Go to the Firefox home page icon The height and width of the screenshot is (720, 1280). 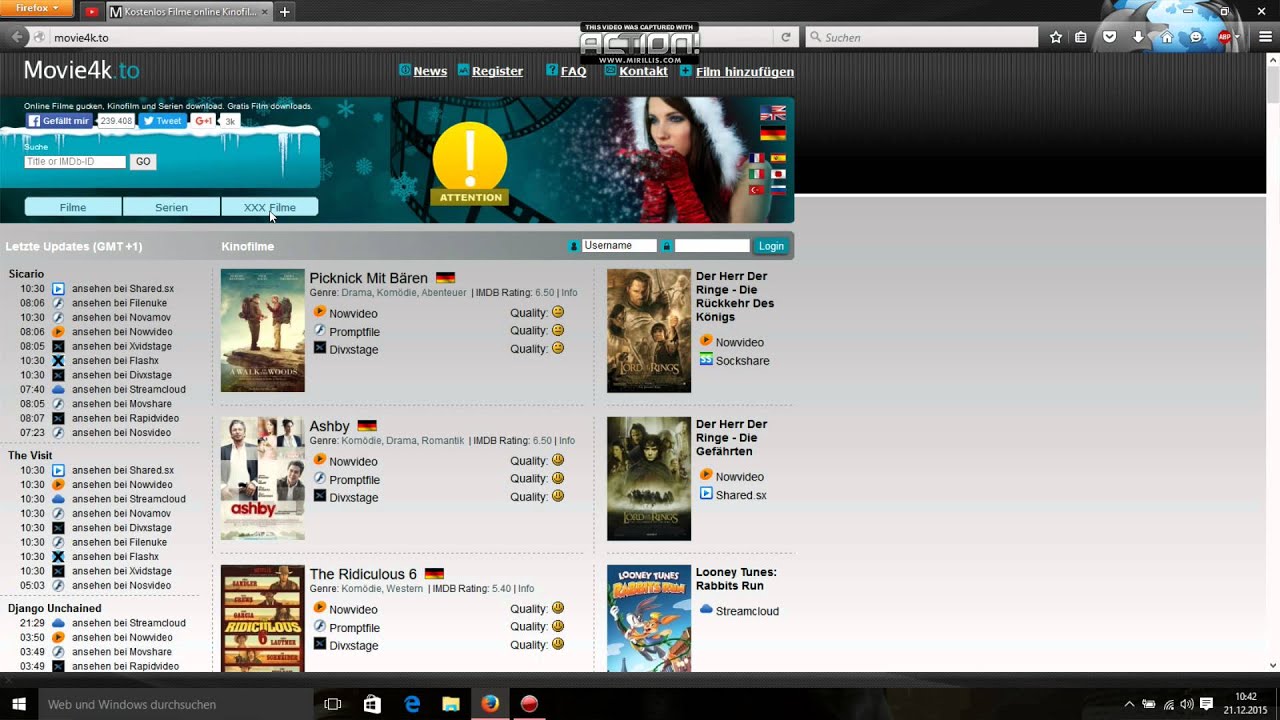1166,37
